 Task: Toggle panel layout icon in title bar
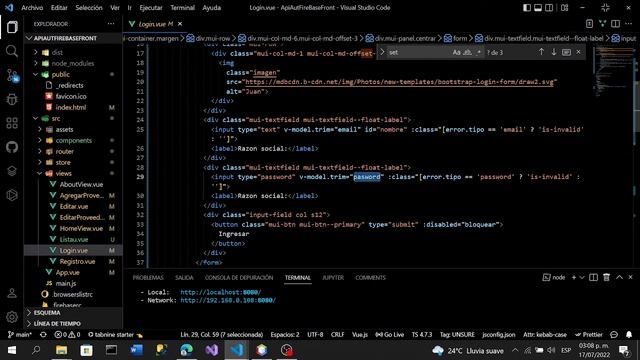click(x=538, y=7)
